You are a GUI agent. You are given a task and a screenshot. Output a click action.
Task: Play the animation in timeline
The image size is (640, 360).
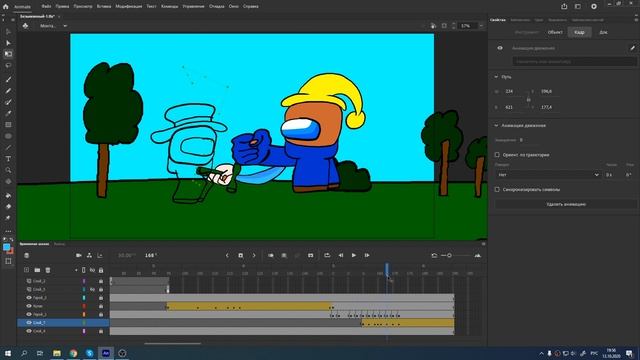354,256
